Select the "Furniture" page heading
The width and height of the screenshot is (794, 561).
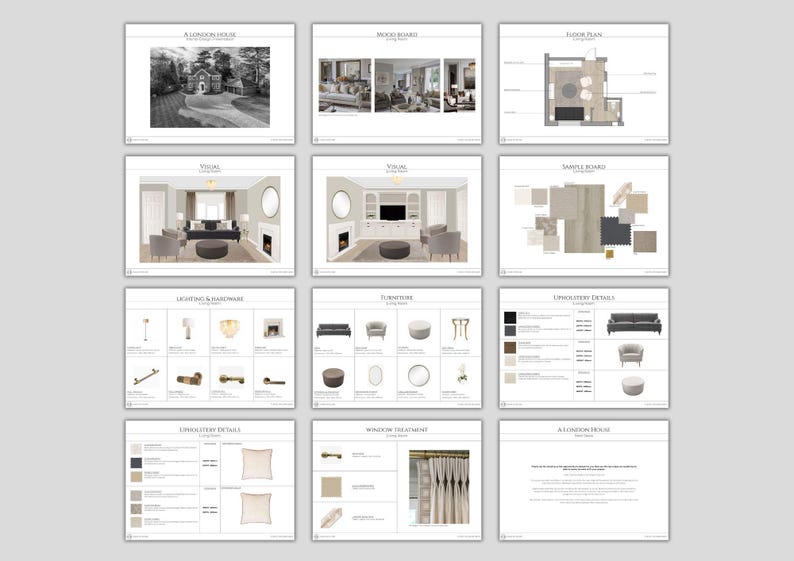click(x=396, y=298)
